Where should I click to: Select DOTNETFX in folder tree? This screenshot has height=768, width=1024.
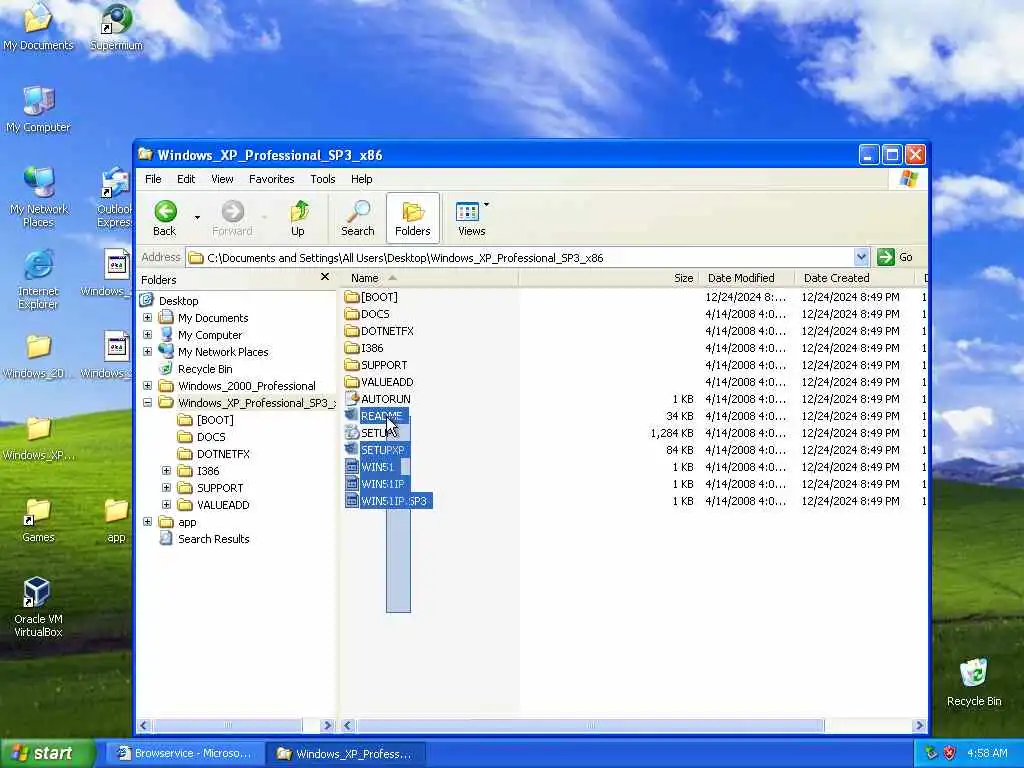point(223,454)
